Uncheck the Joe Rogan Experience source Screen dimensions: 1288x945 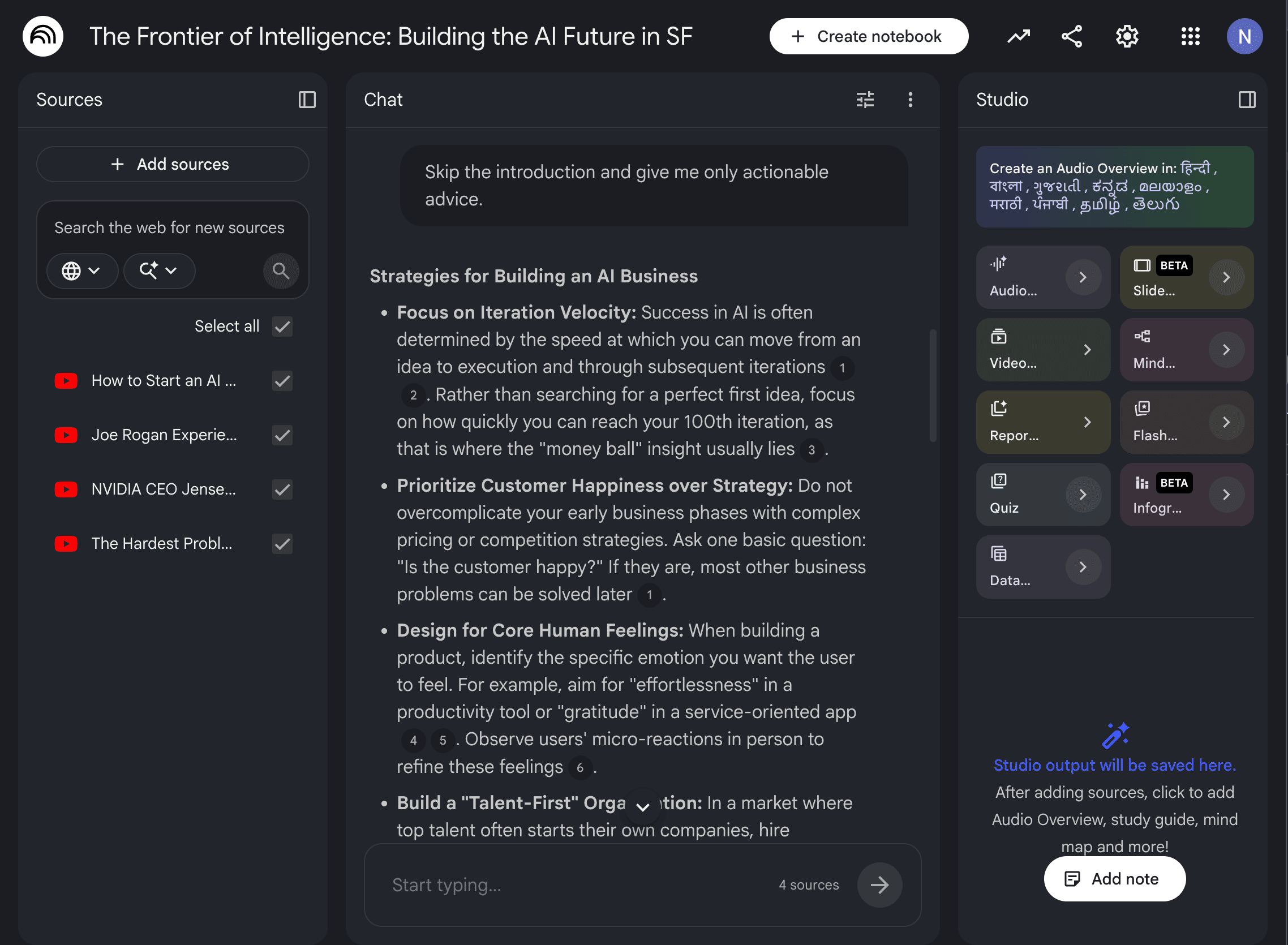(x=282, y=435)
